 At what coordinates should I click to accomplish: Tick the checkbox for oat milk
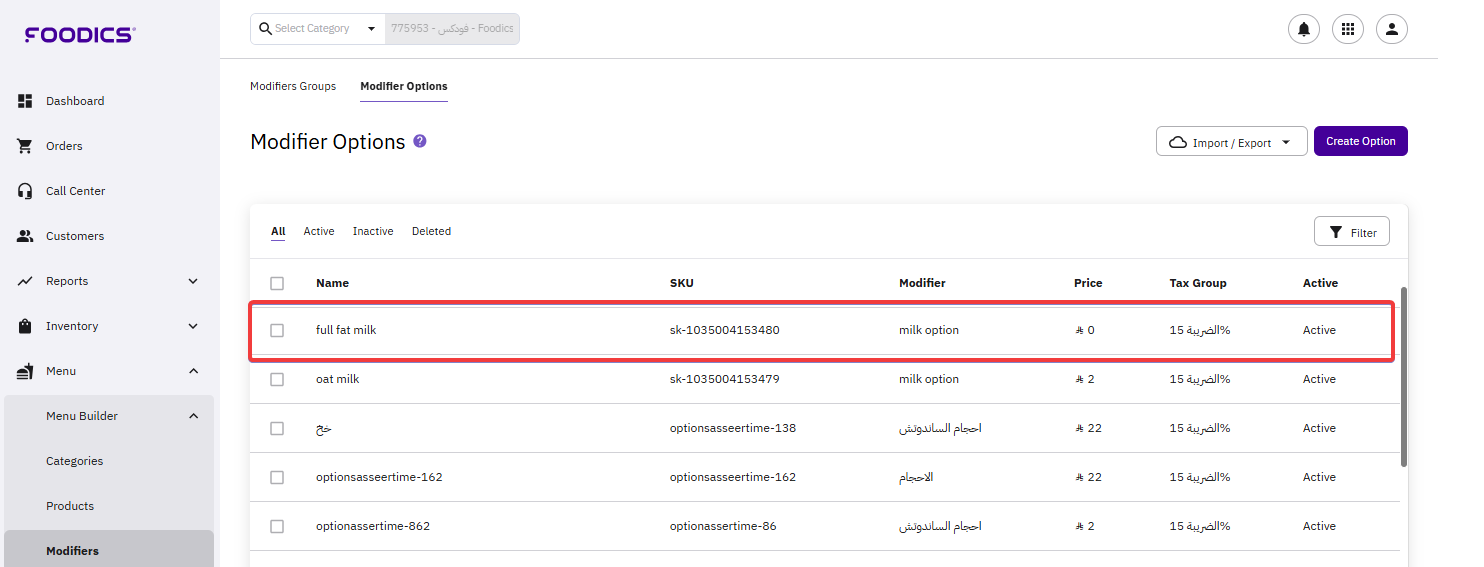pos(277,379)
